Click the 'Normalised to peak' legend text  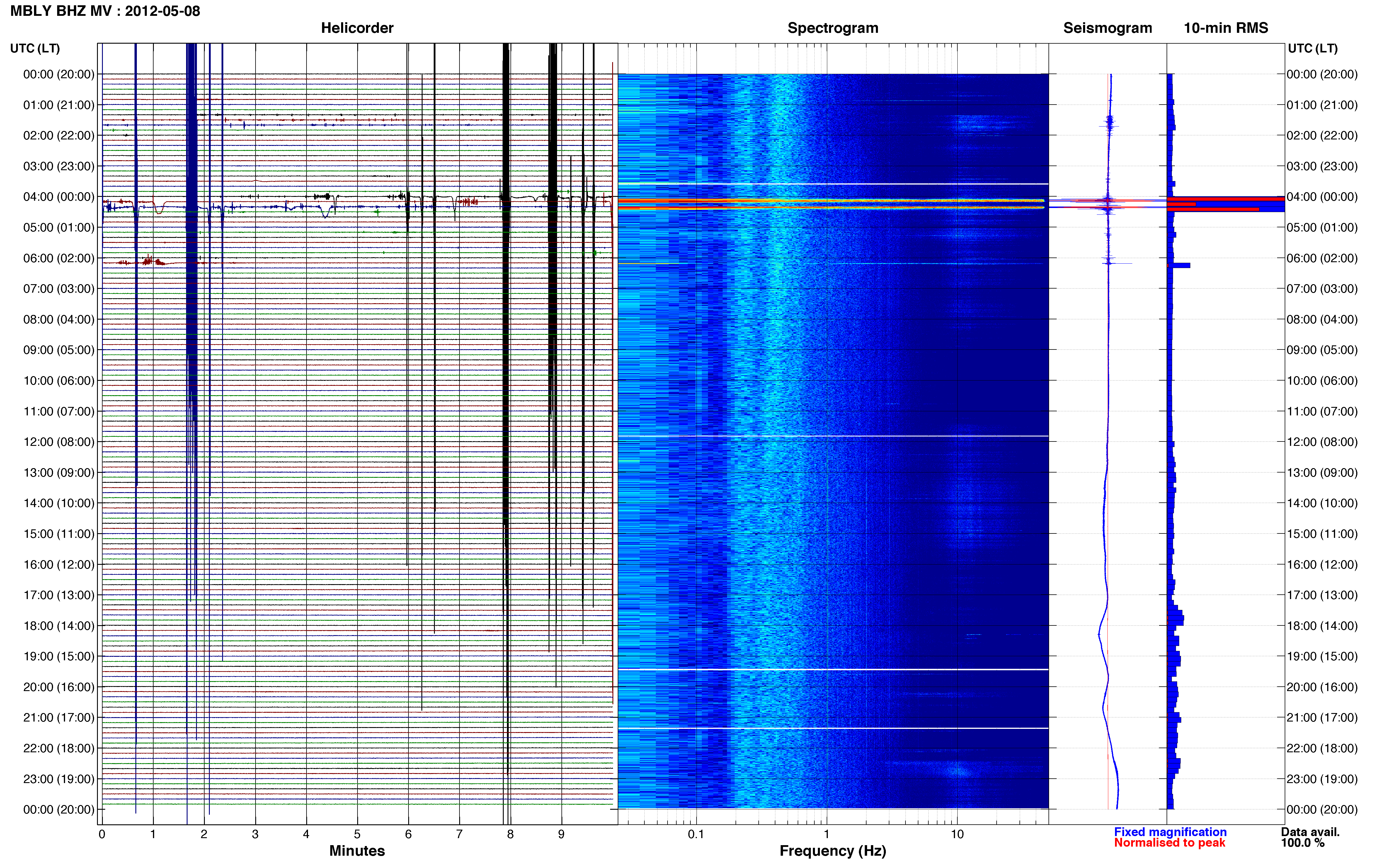click(x=1169, y=842)
